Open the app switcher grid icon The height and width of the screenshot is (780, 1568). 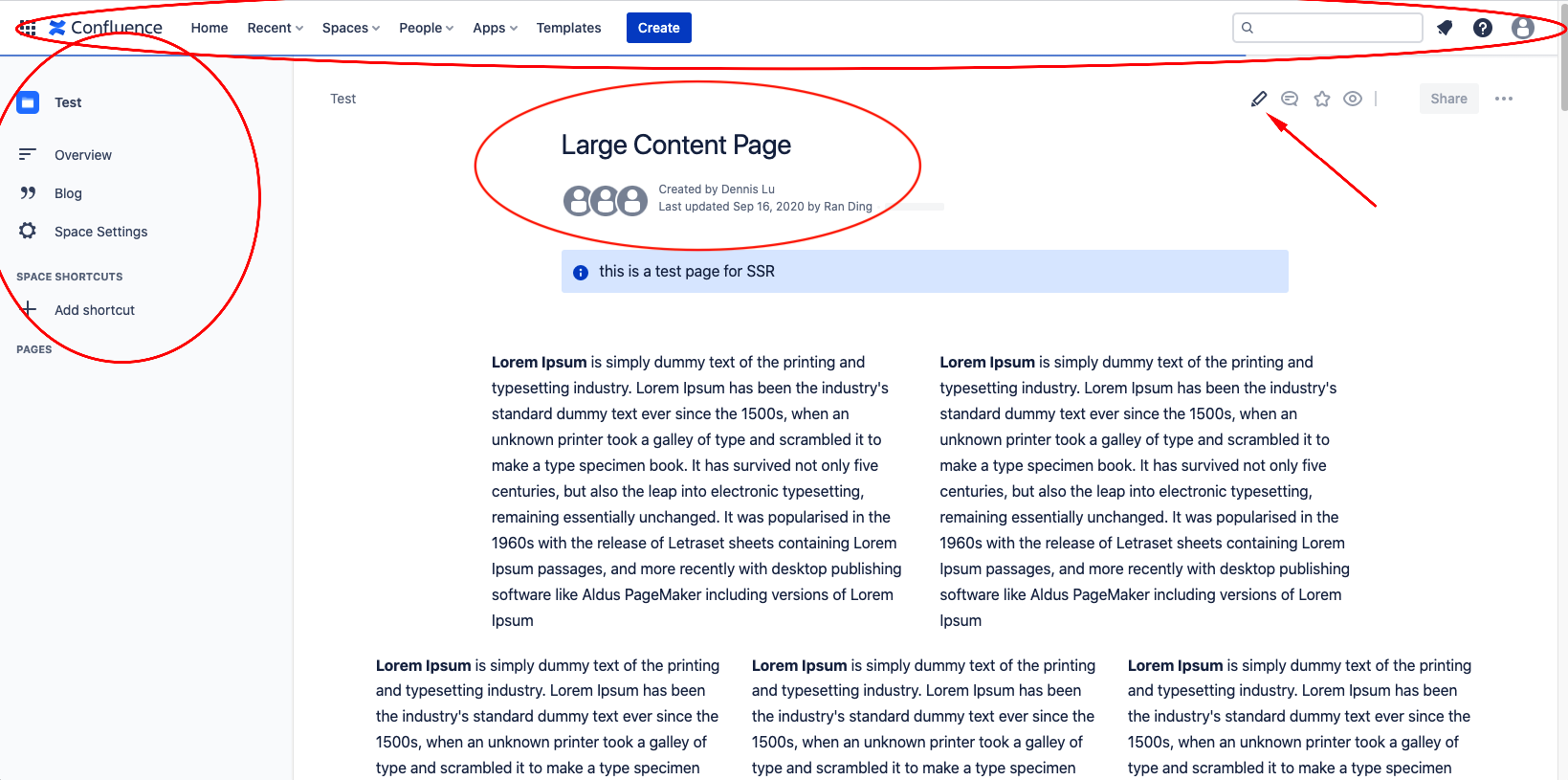point(28,28)
